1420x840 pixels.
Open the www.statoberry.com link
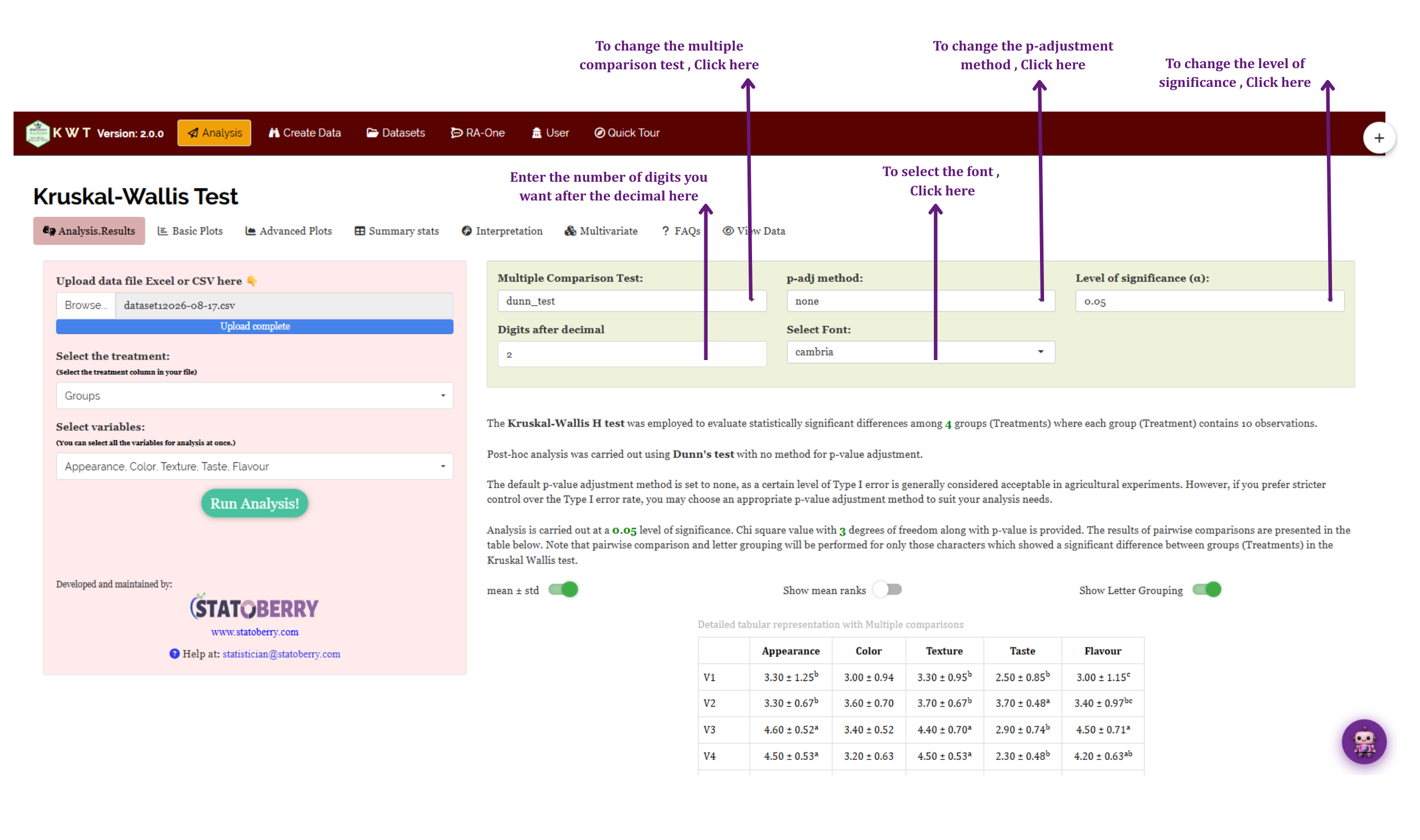tap(254, 632)
